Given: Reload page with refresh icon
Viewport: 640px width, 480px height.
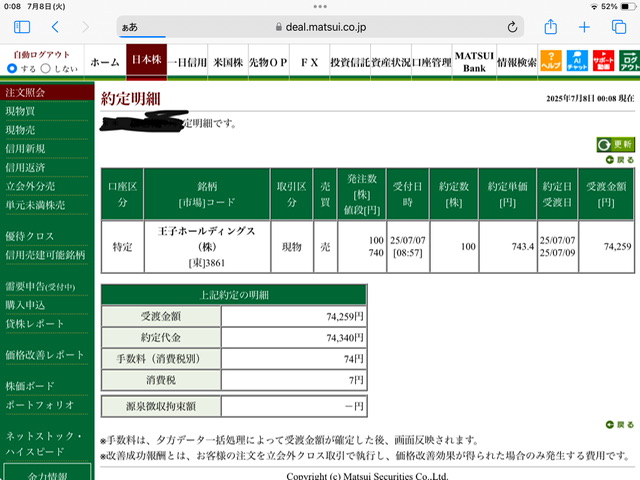Looking at the screenshot, I should point(512,27).
